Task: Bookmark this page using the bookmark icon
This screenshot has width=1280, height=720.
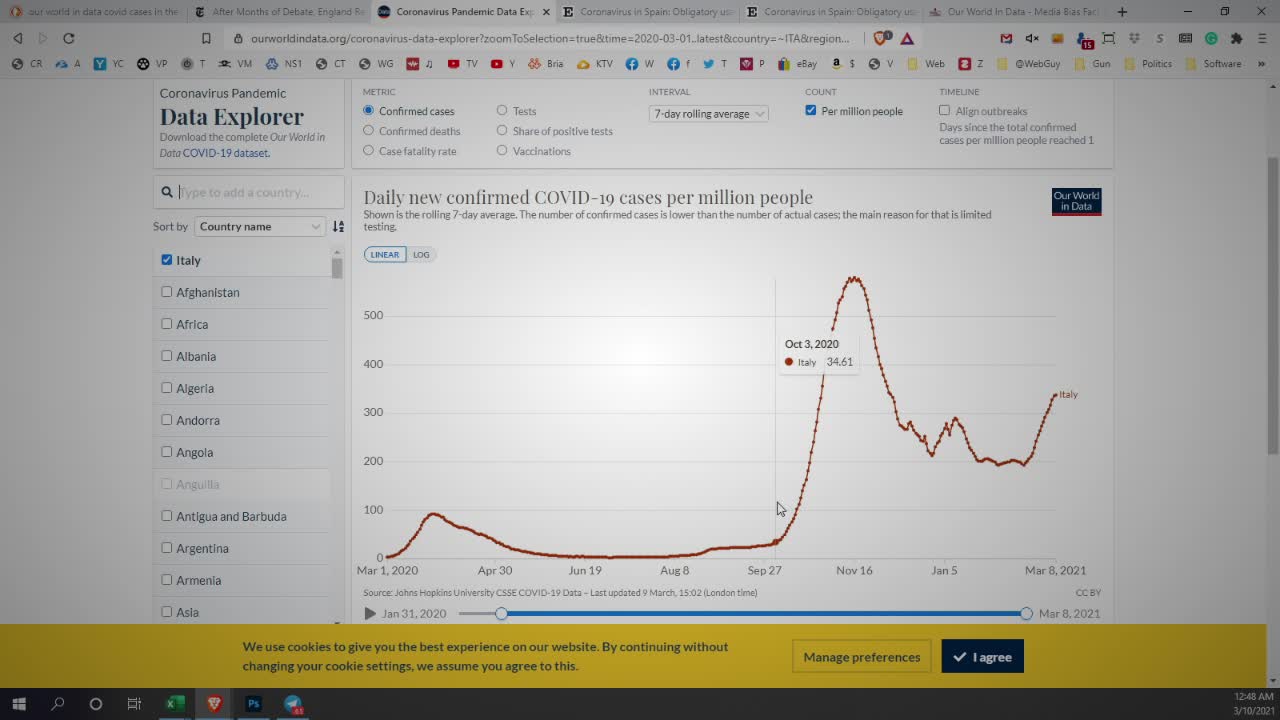Action: point(206,38)
